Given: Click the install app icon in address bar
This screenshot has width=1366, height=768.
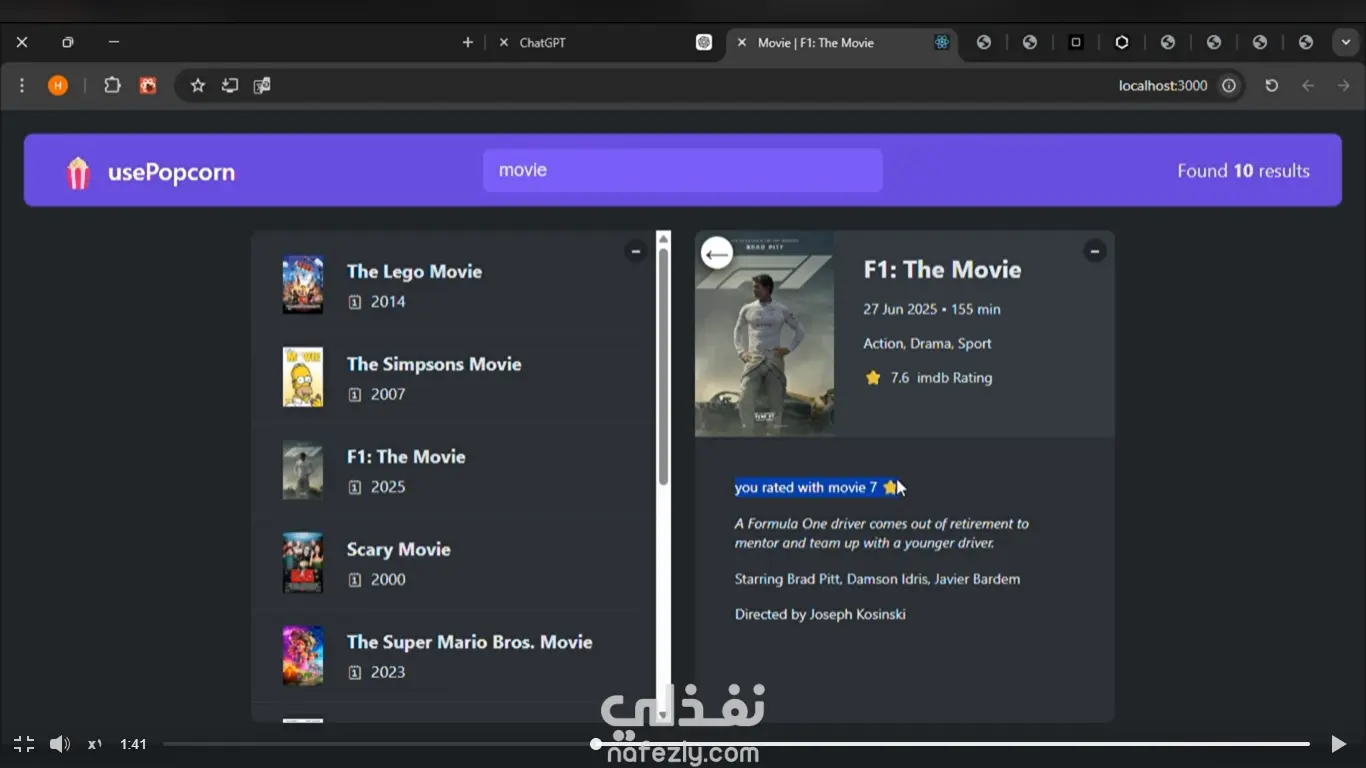Looking at the screenshot, I should click(230, 86).
